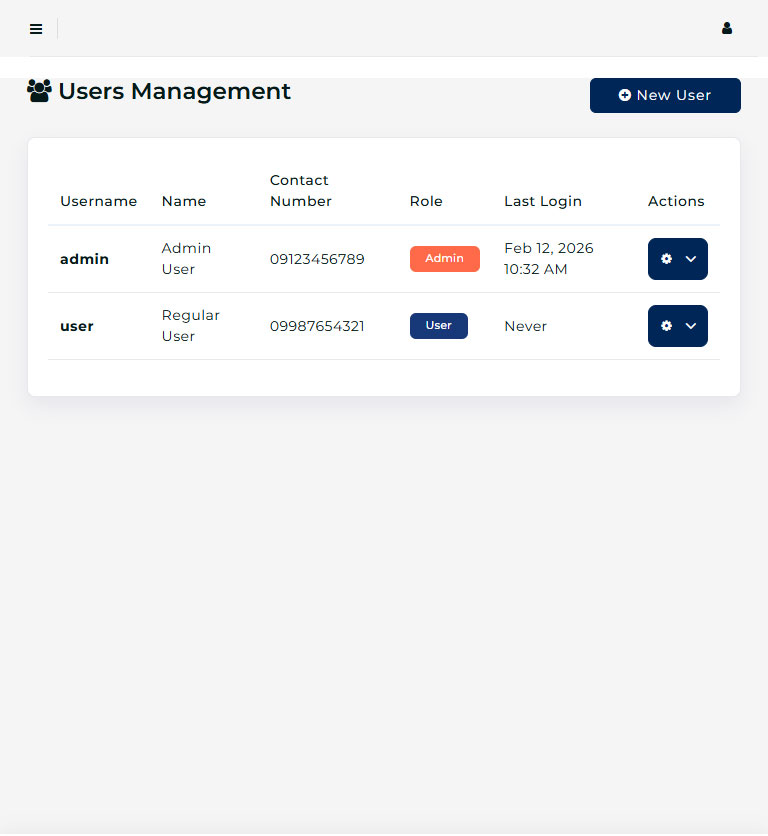Select the Username column header

click(98, 201)
